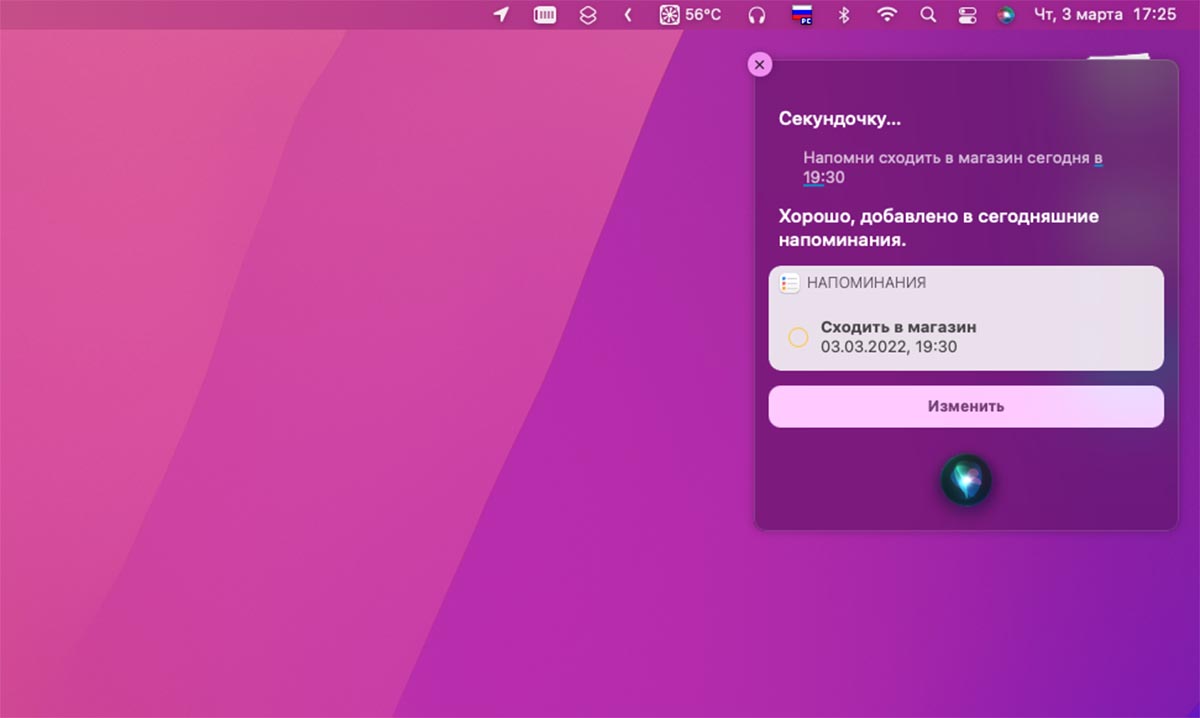Open Spotlight search magnifier
1200x718 pixels.
click(928, 14)
